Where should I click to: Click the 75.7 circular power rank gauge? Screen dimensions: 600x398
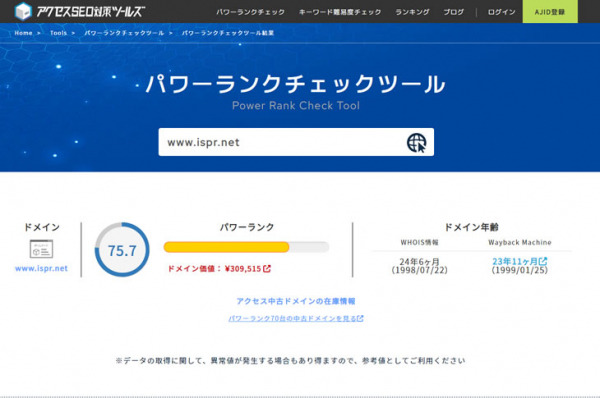(122, 250)
